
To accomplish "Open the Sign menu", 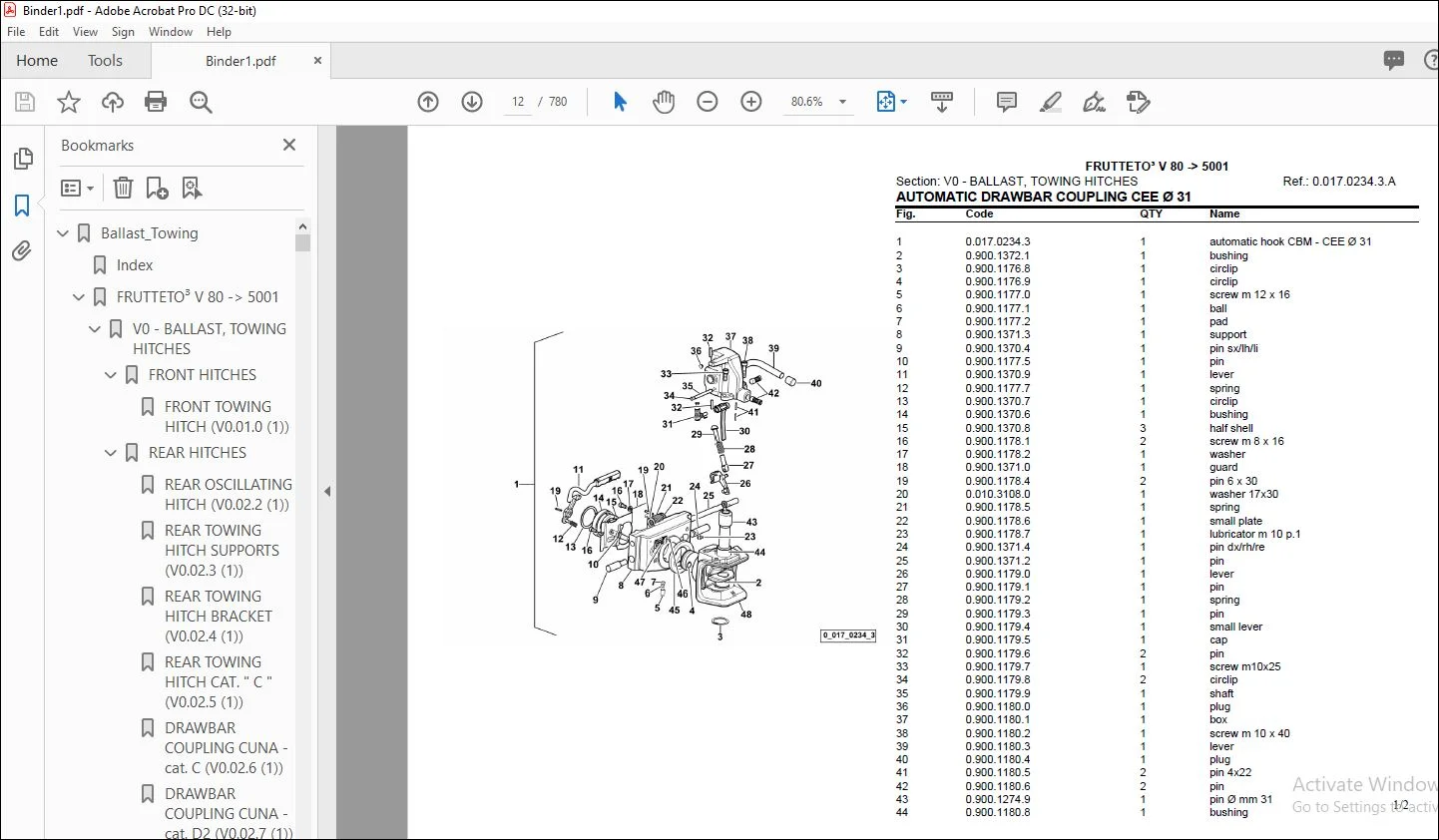I will point(123,32).
